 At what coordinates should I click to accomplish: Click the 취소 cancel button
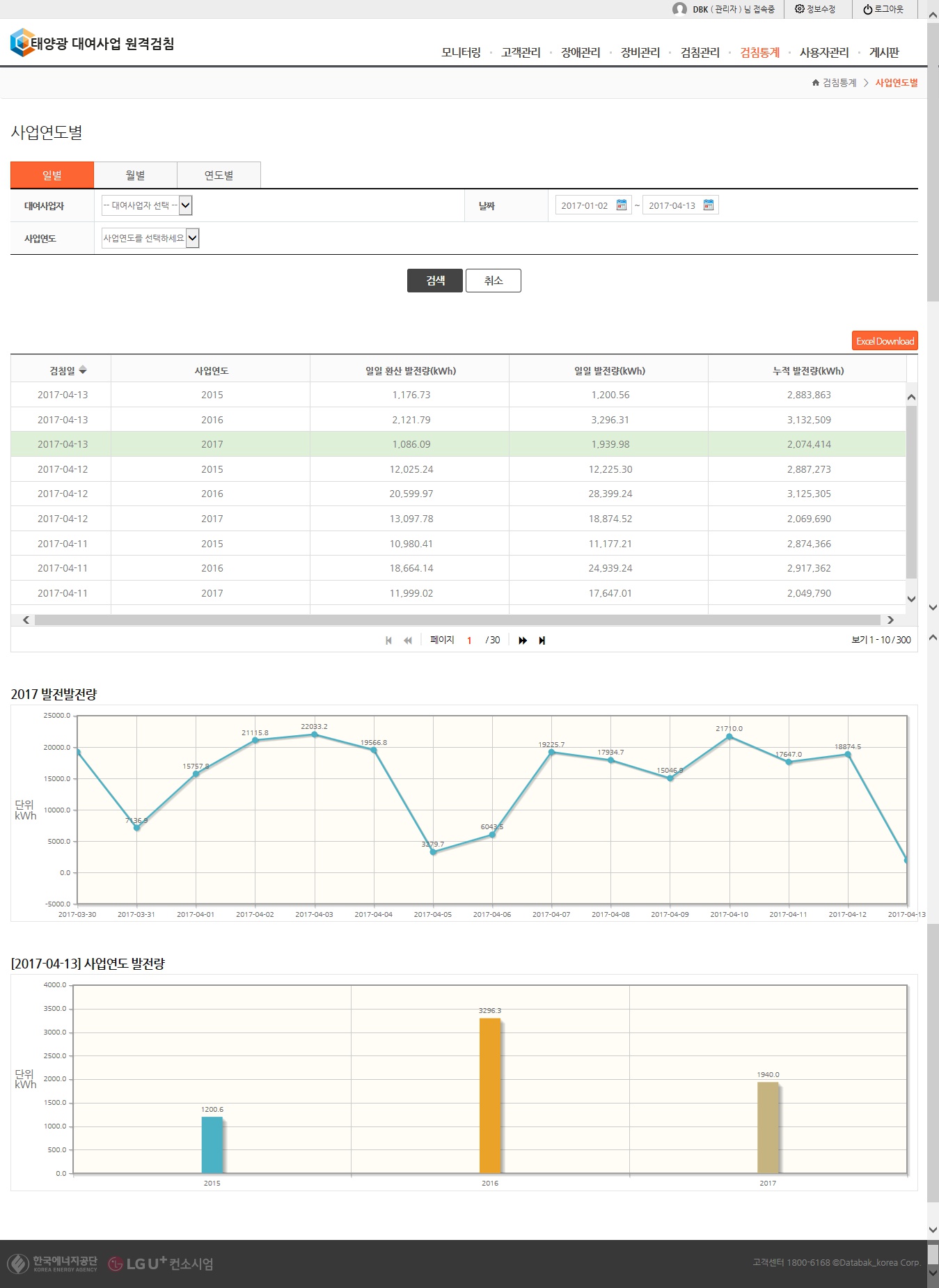coord(494,281)
